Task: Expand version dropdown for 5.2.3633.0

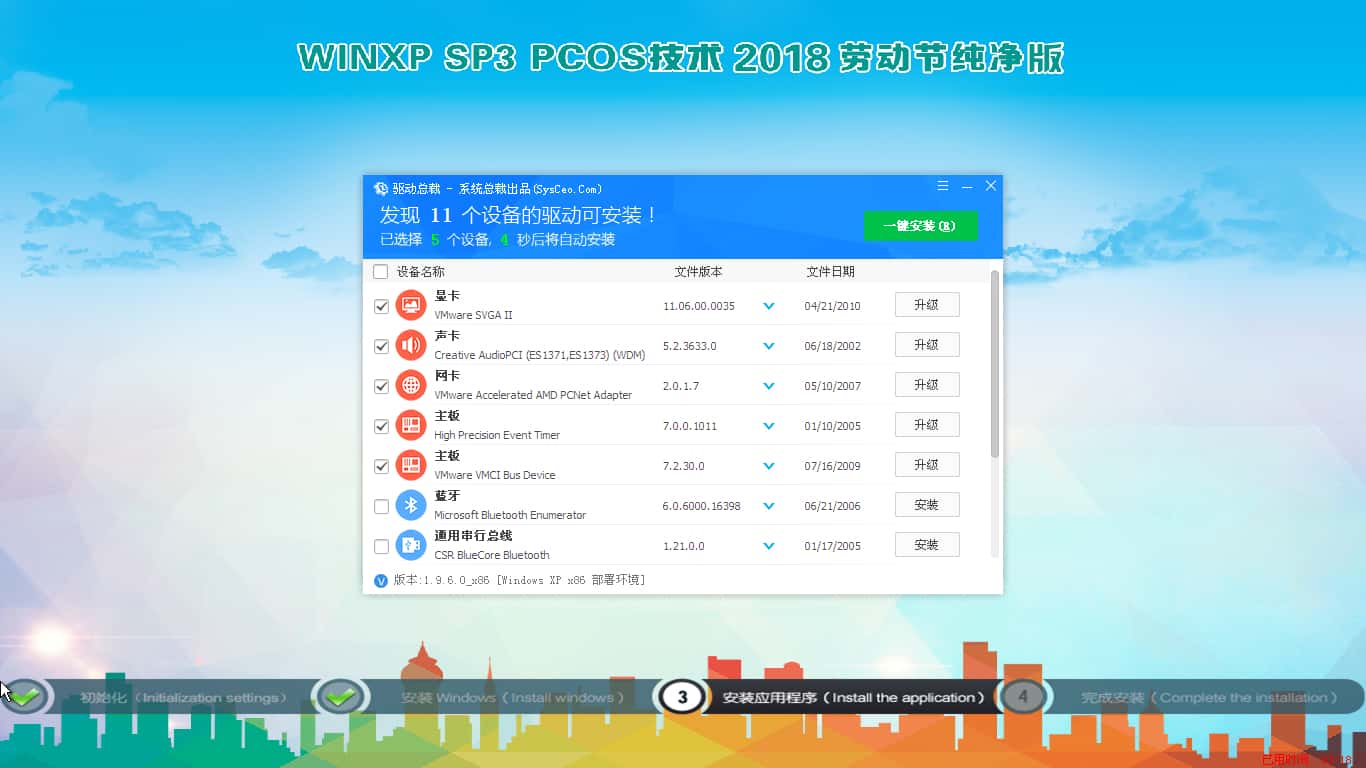Action: click(x=769, y=346)
